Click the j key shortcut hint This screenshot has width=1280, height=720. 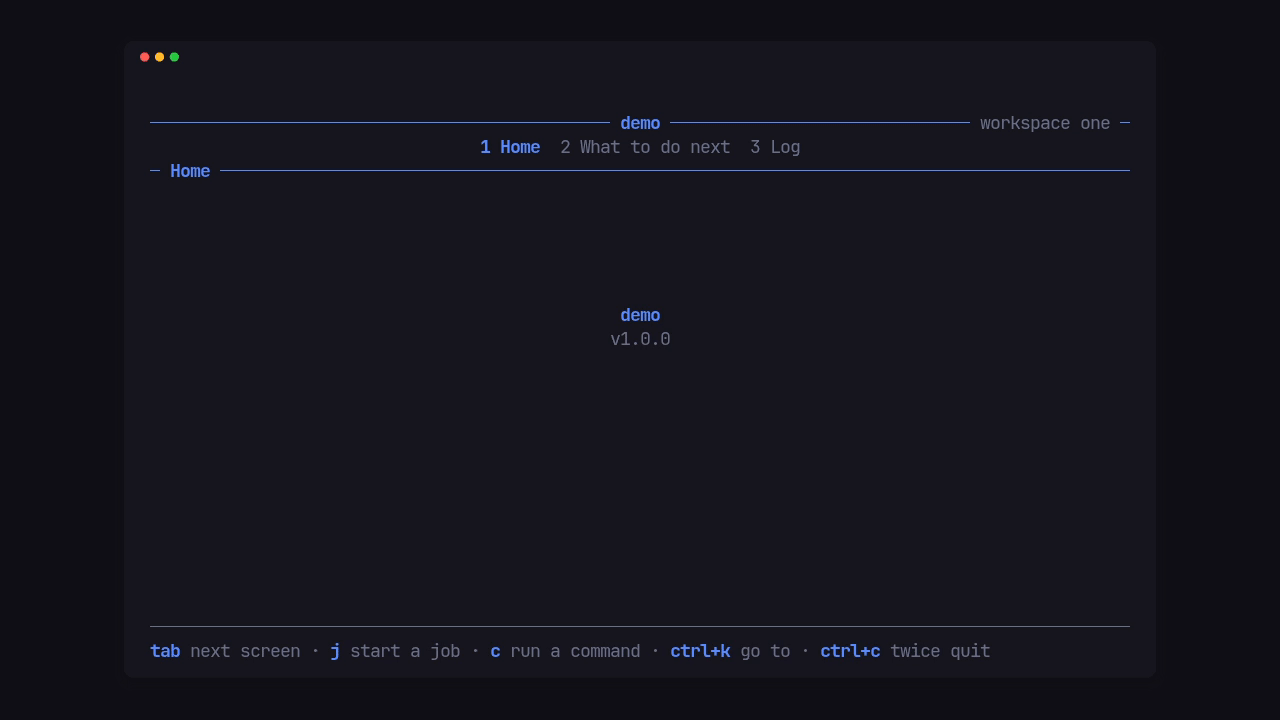(335, 651)
